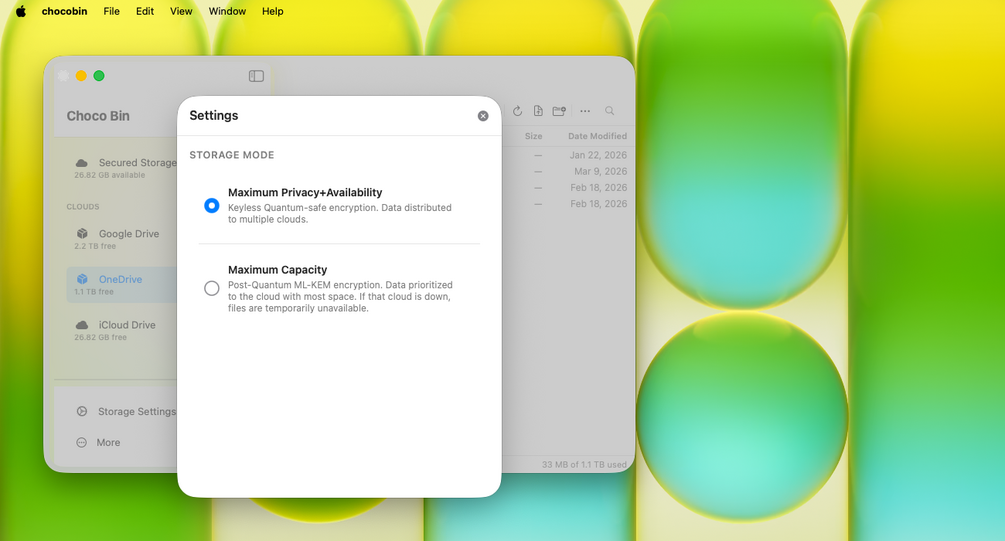This screenshot has height=541, width=1005.
Task: Click the Keyless Quantum-safe encryption description
Action: (340, 213)
